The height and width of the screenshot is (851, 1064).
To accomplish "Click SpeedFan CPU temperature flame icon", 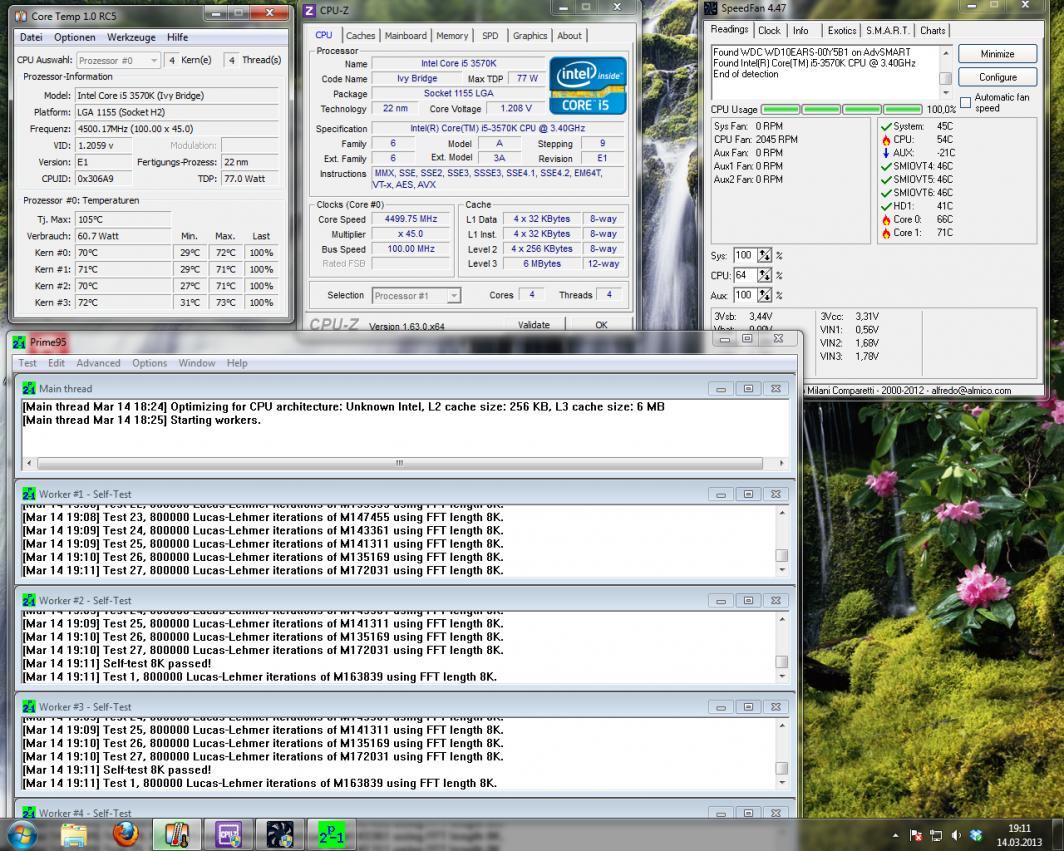I will (886, 140).
